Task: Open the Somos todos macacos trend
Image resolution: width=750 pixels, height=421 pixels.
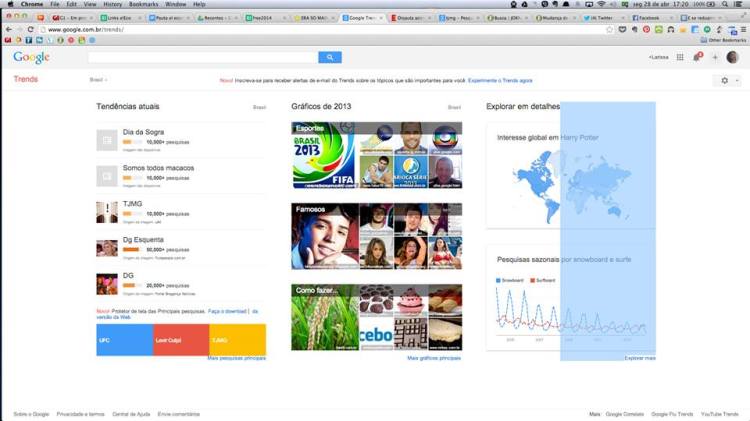Action: click(x=158, y=168)
